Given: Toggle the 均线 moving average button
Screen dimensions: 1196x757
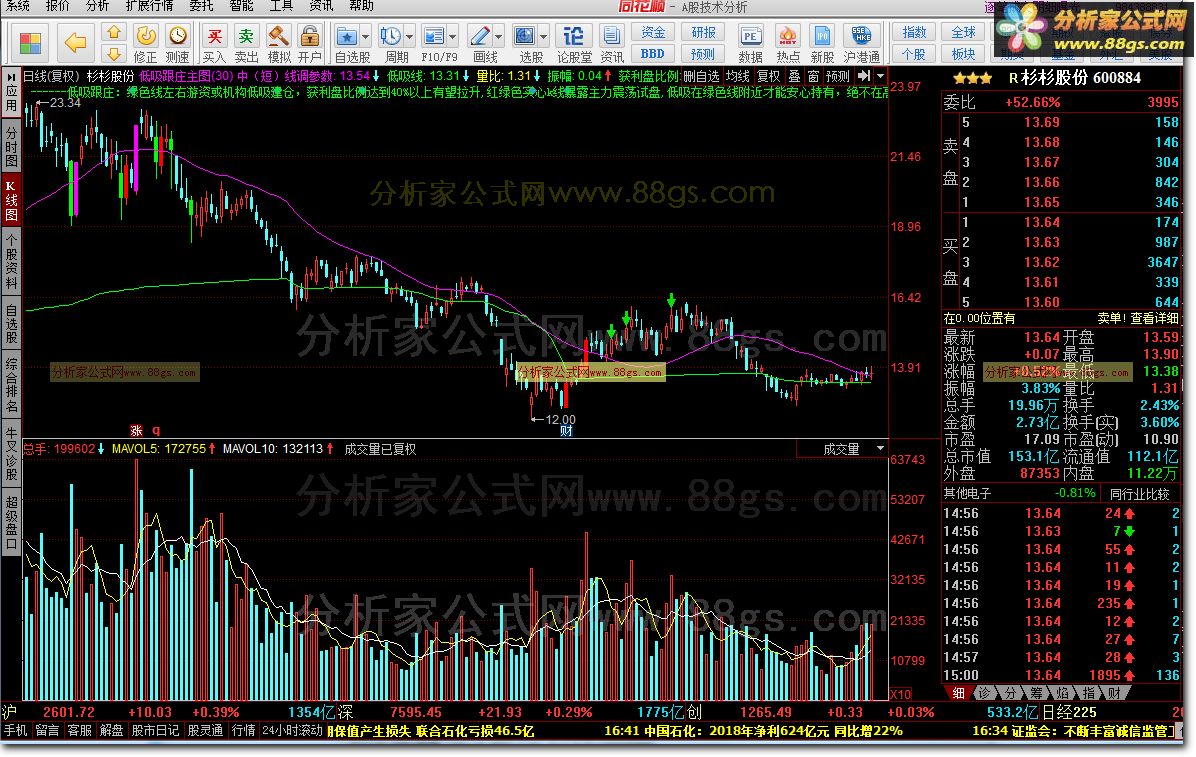Looking at the screenshot, I should pos(738,76).
